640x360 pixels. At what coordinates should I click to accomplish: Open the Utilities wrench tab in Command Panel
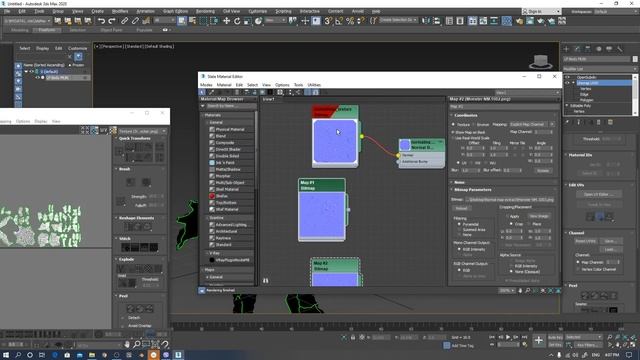click(x=620, y=49)
